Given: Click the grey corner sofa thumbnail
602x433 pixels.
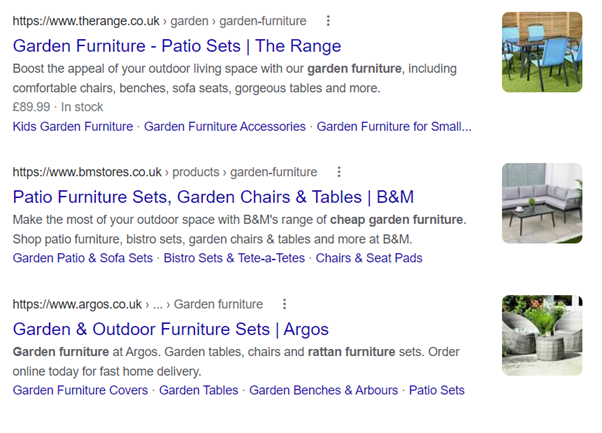Looking at the screenshot, I should click(x=542, y=204).
